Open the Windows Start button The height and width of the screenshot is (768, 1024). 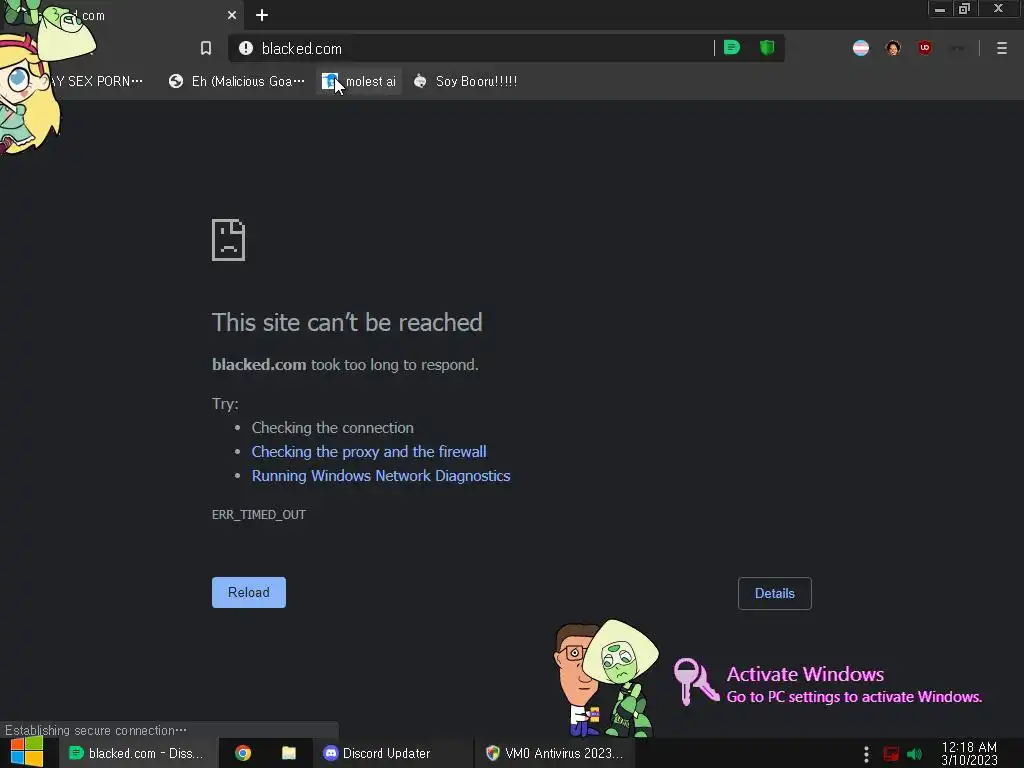tap(27, 752)
